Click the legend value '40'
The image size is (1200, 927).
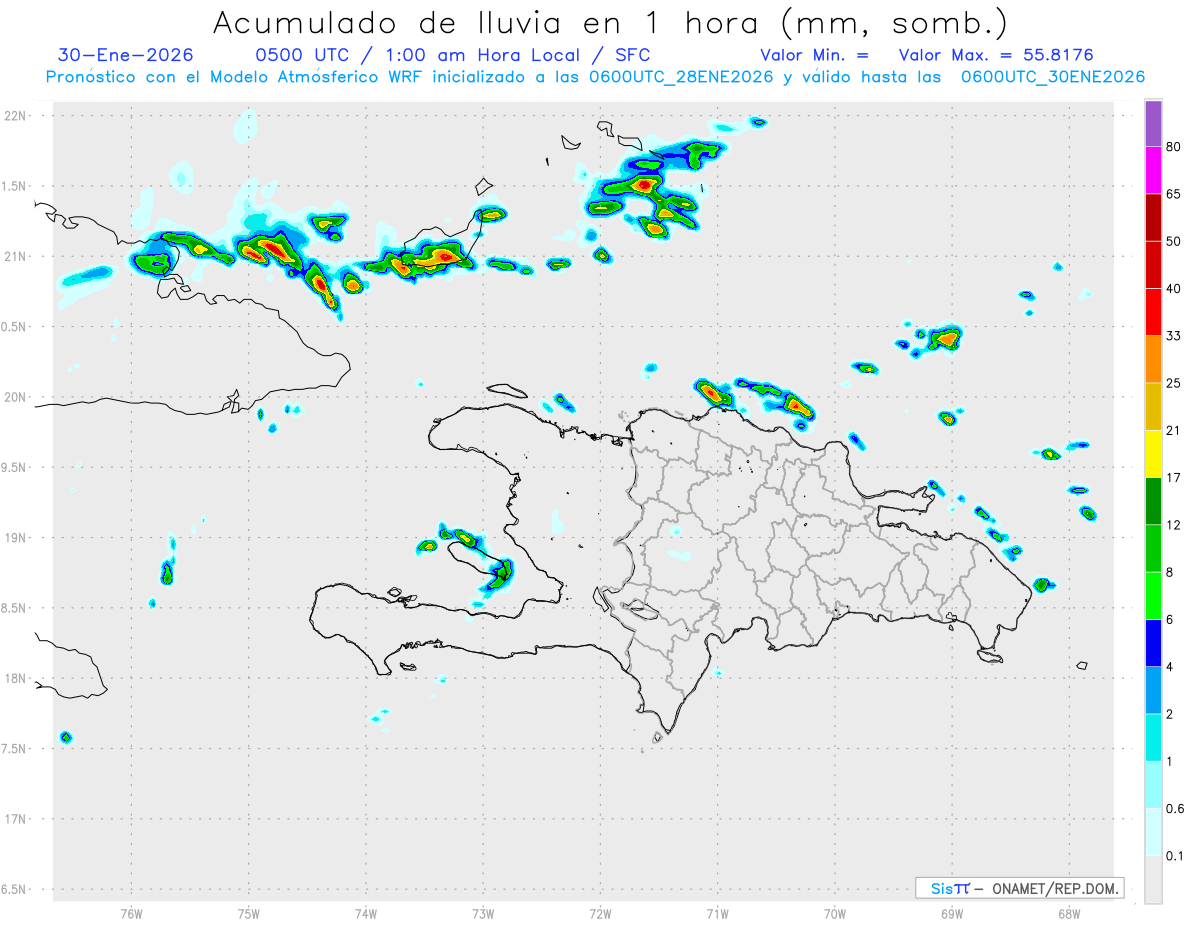click(x=1174, y=289)
